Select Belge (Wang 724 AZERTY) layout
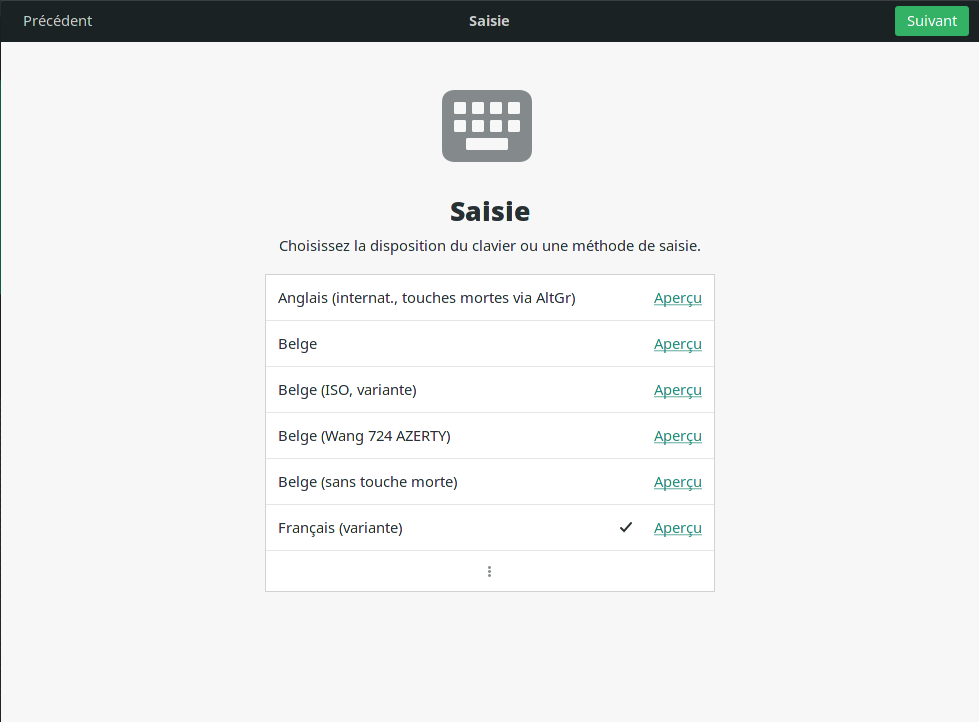 [364, 436]
